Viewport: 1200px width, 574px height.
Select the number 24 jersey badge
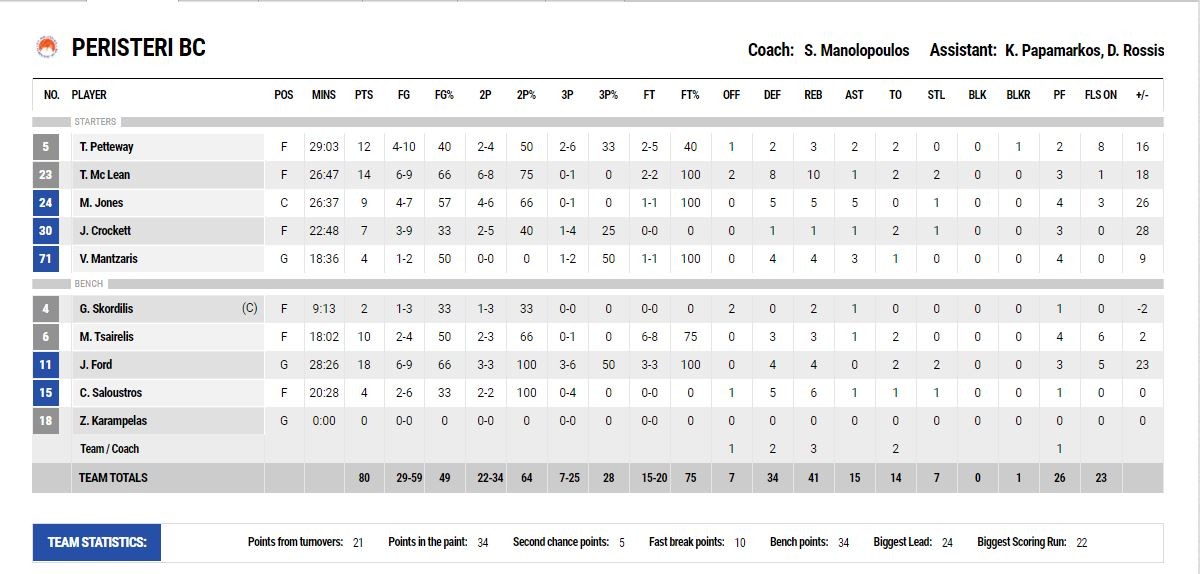click(46, 203)
